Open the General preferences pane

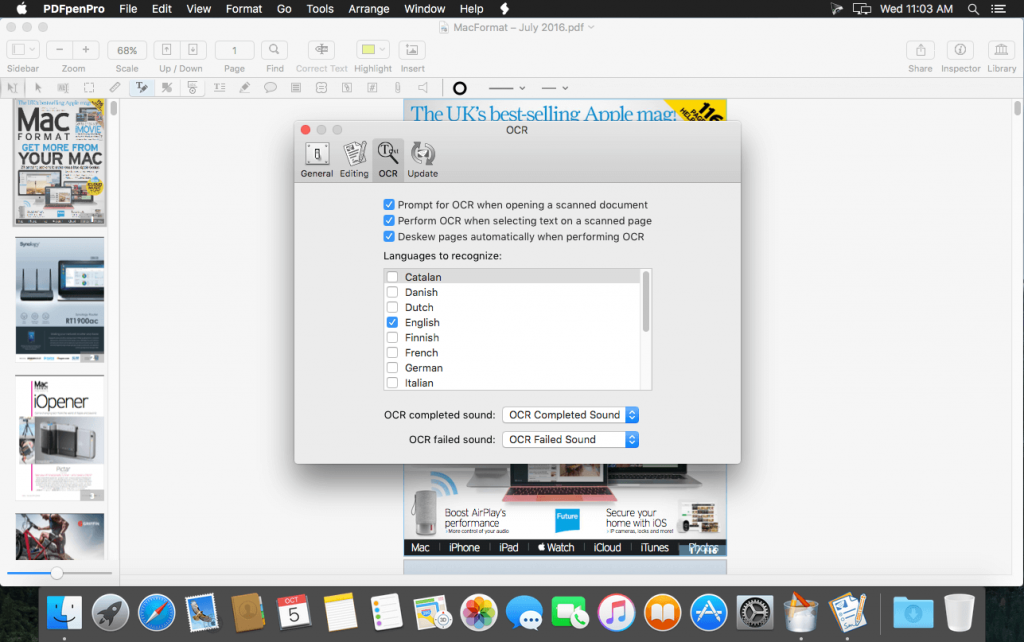tap(316, 158)
